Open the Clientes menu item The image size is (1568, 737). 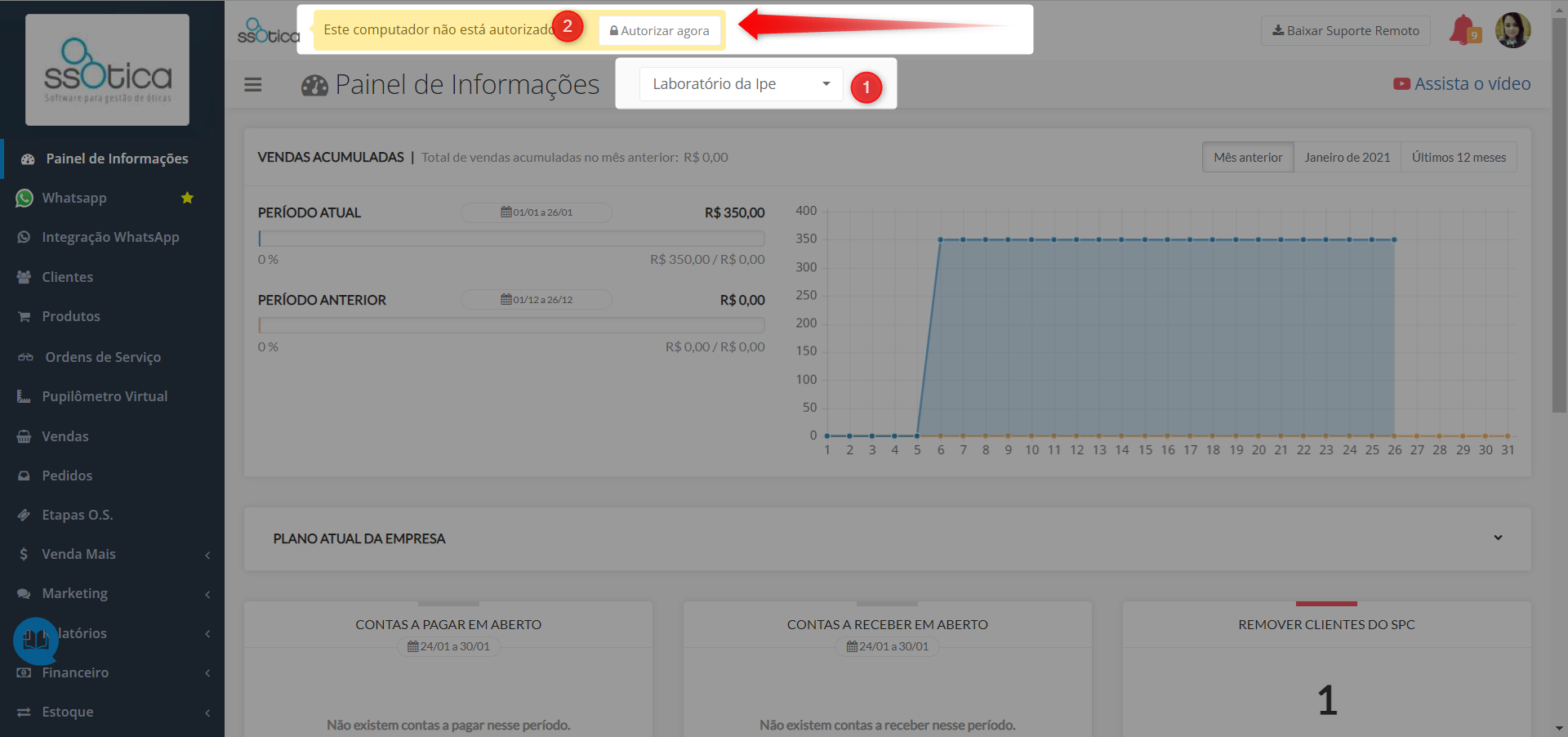pyautogui.click(x=112, y=277)
